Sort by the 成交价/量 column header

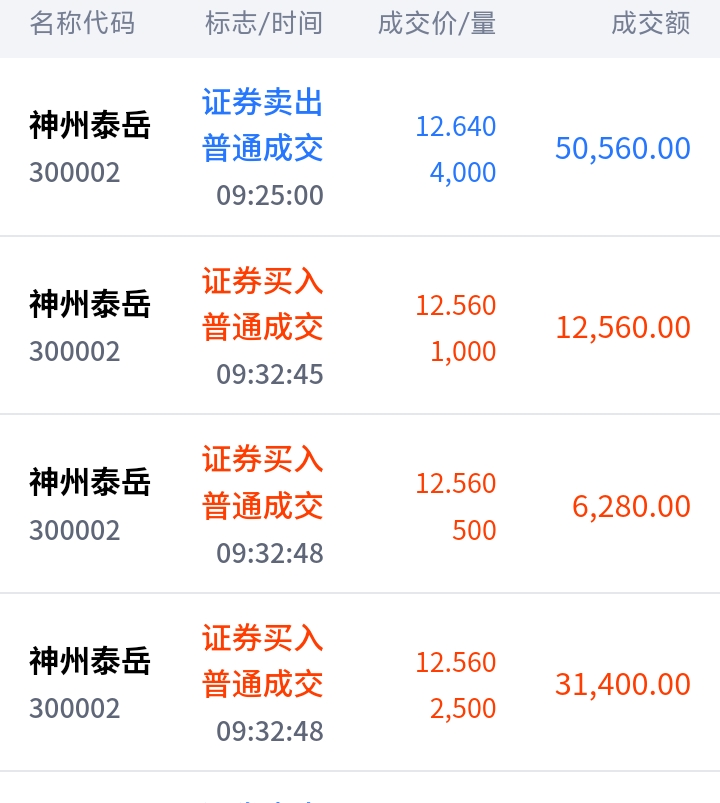click(x=437, y=24)
